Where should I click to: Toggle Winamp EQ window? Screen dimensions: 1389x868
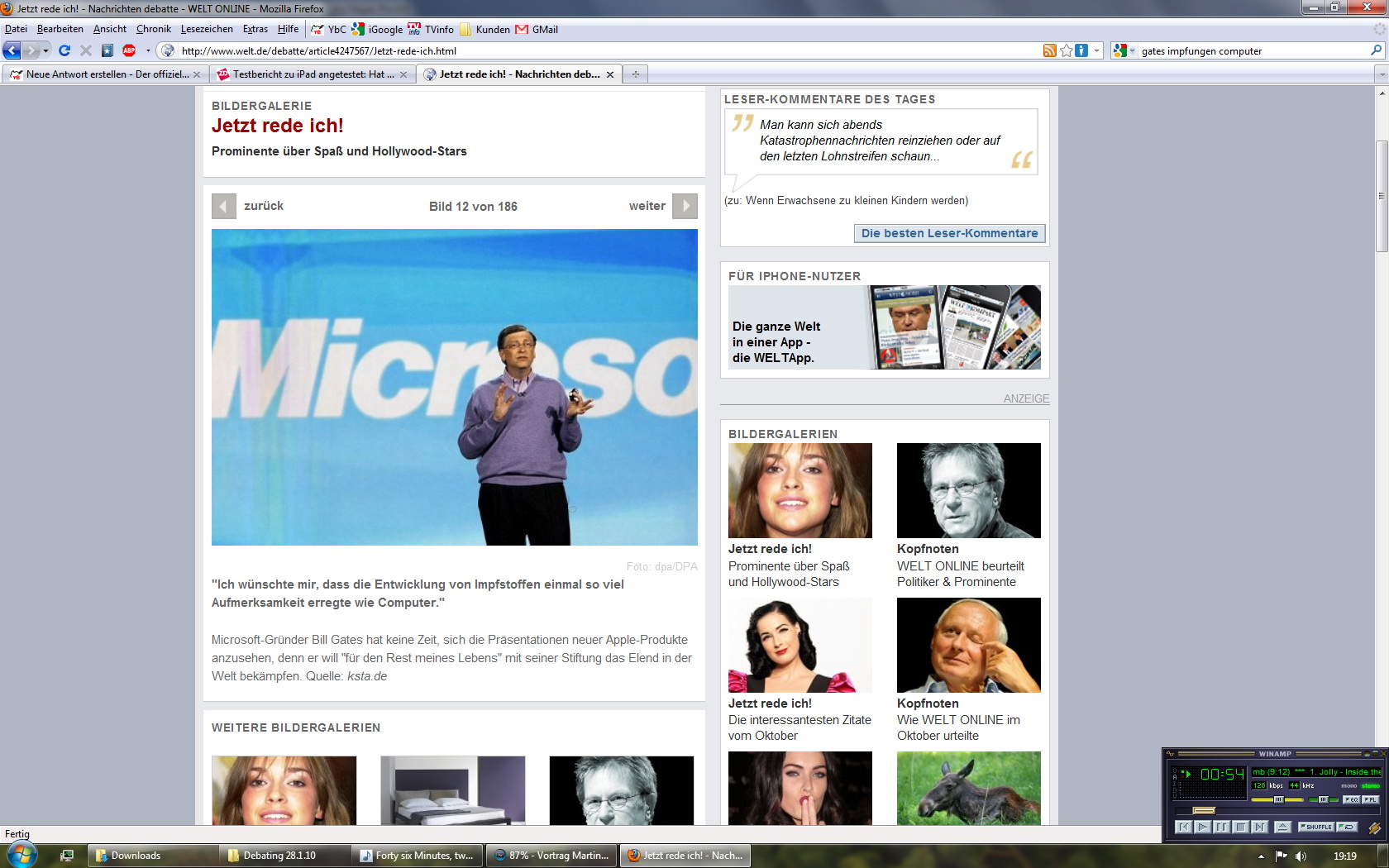click(x=1351, y=799)
